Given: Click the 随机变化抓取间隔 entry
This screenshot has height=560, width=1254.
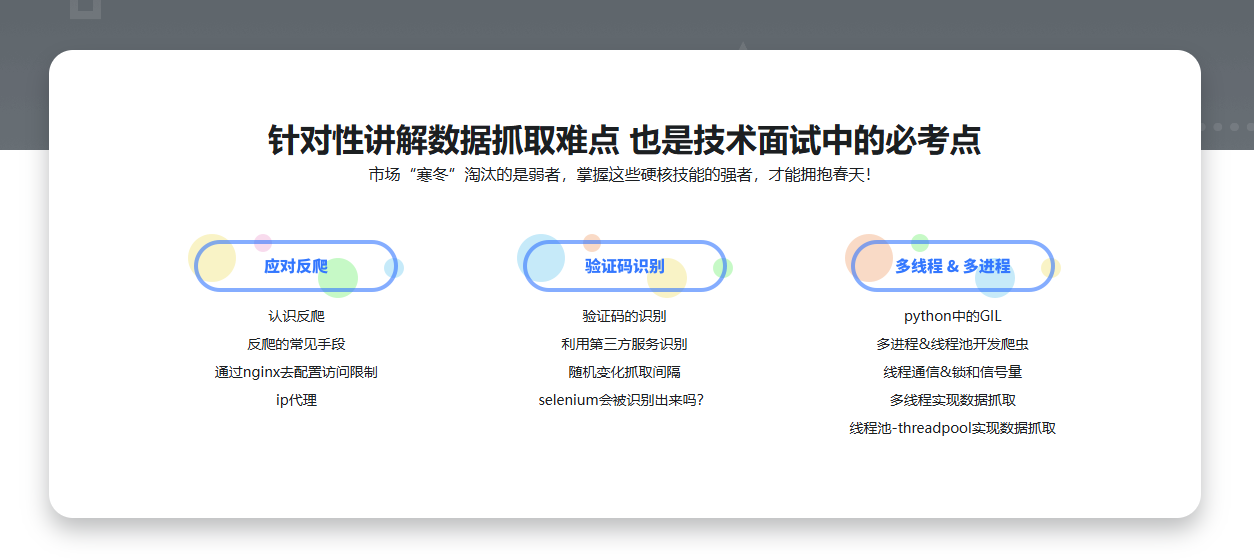Looking at the screenshot, I should click(624, 372).
